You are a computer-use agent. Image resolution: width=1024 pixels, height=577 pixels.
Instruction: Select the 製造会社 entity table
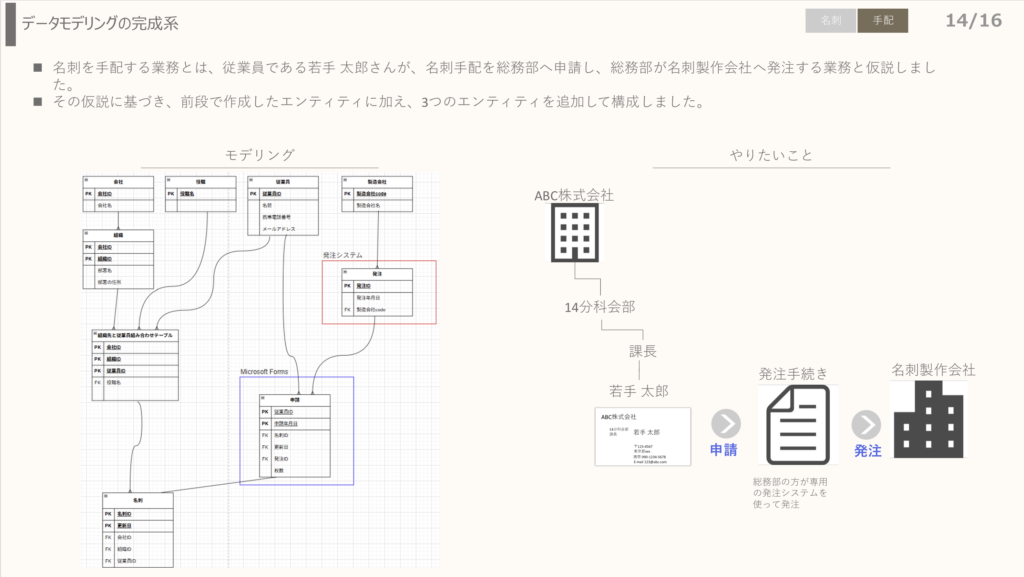377,193
